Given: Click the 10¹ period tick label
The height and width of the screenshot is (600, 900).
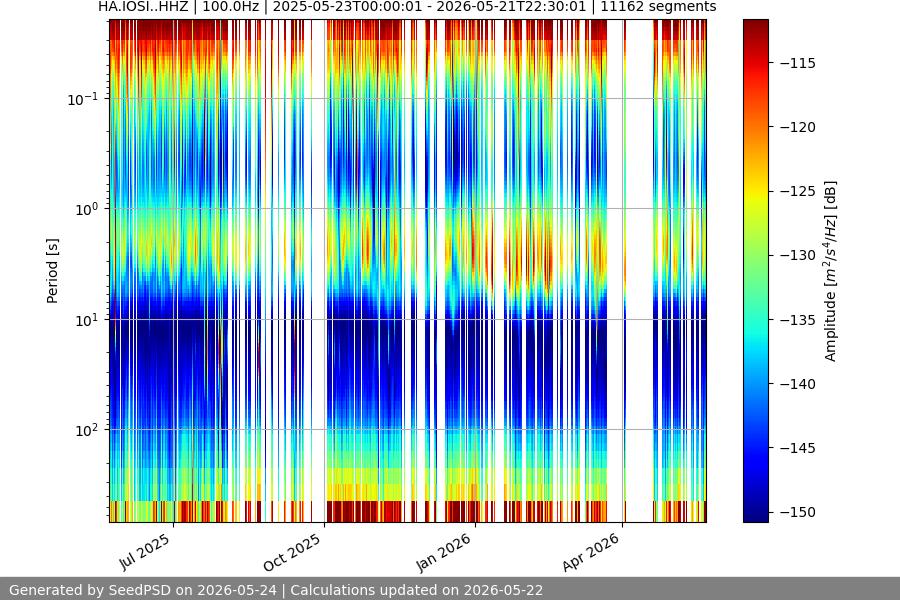Looking at the screenshot, I should 86,320.
